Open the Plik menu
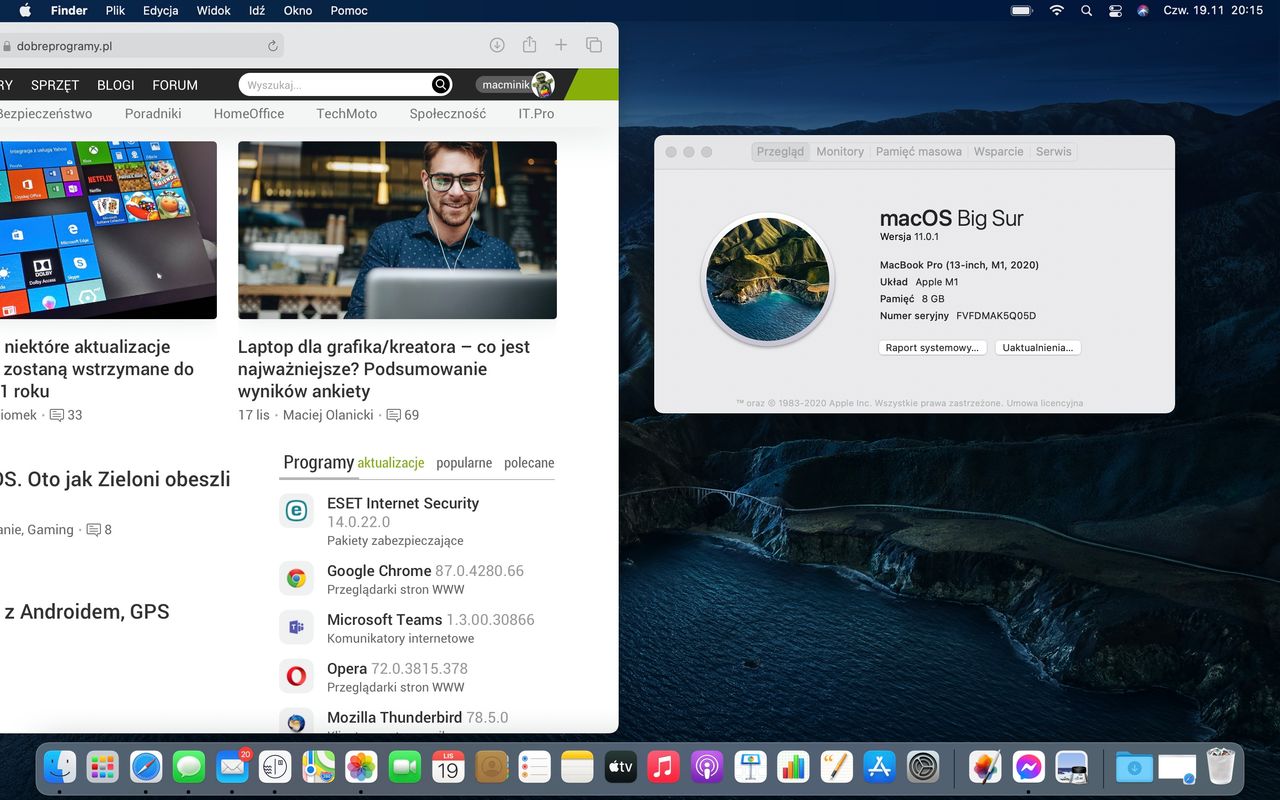 click(115, 11)
